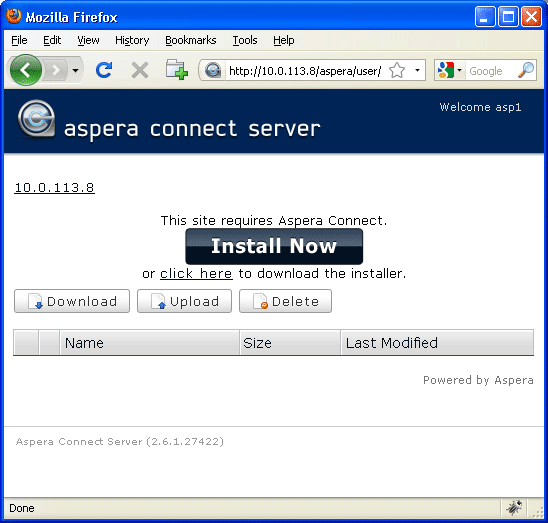
Task: Run the search with the magnifying glass icon
Action: point(526,70)
